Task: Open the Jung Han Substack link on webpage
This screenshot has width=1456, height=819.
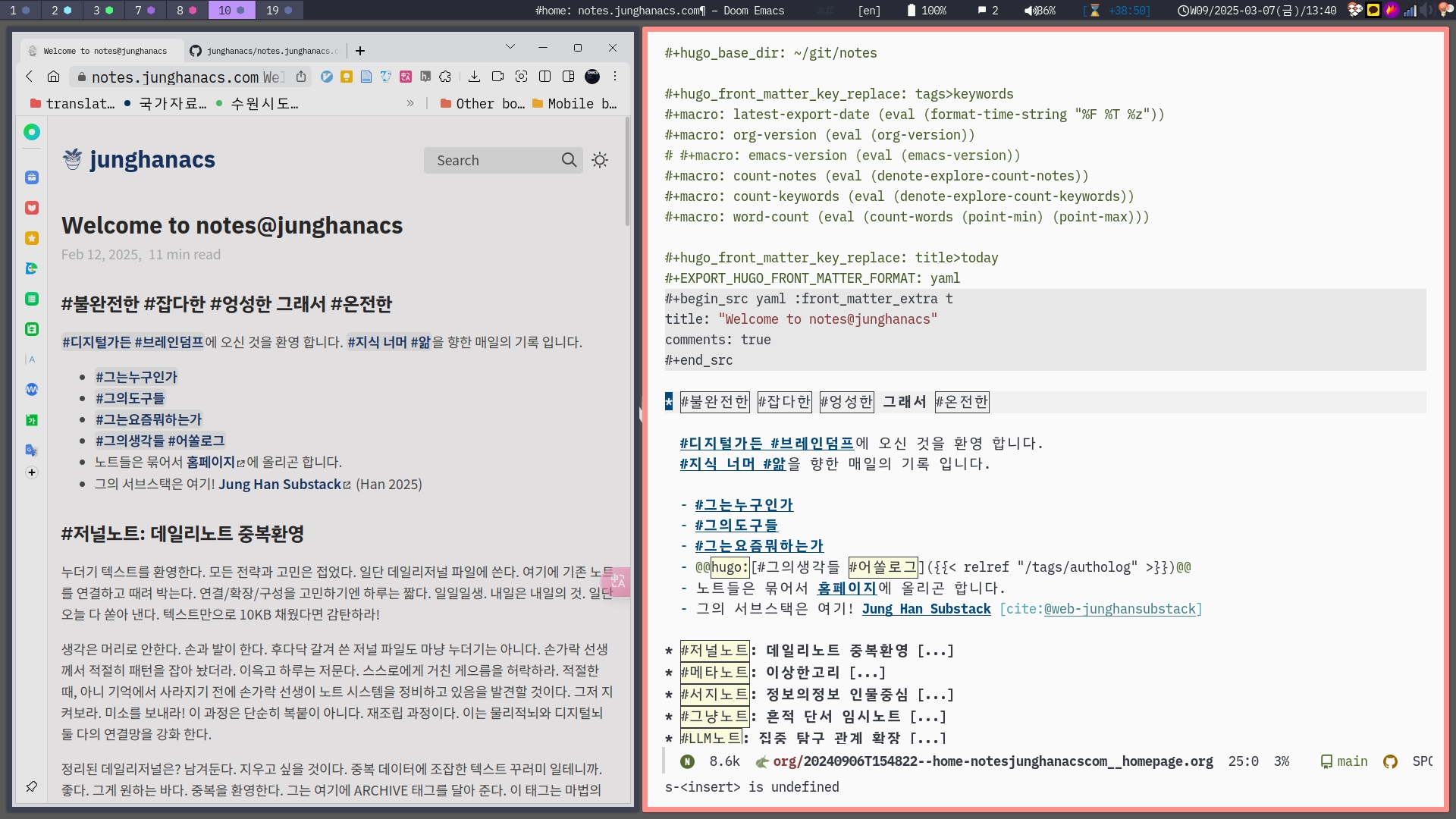Action: (280, 485)
